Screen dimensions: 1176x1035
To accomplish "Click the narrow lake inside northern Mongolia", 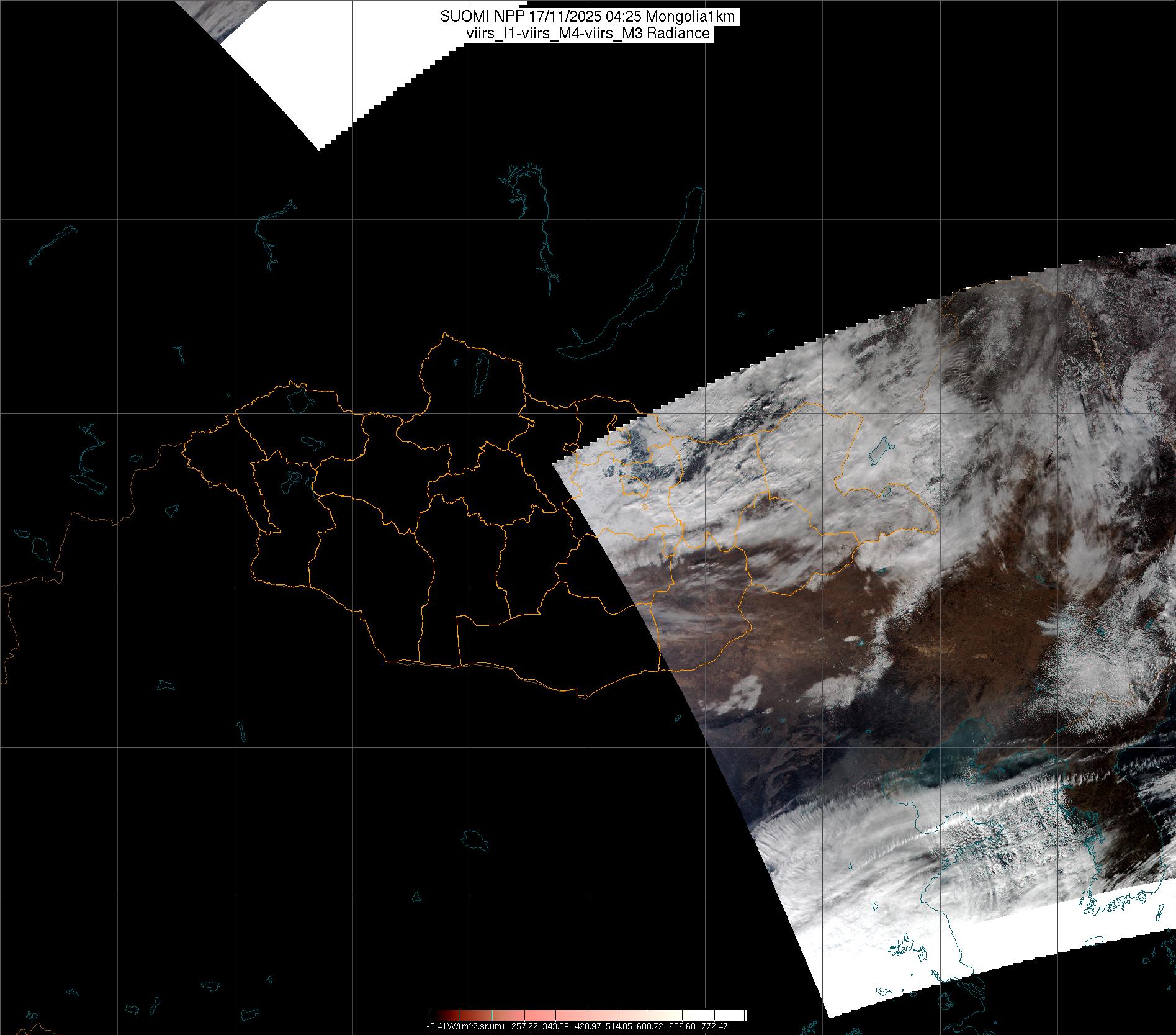I will pyautogui.click(x=480, y=374).
